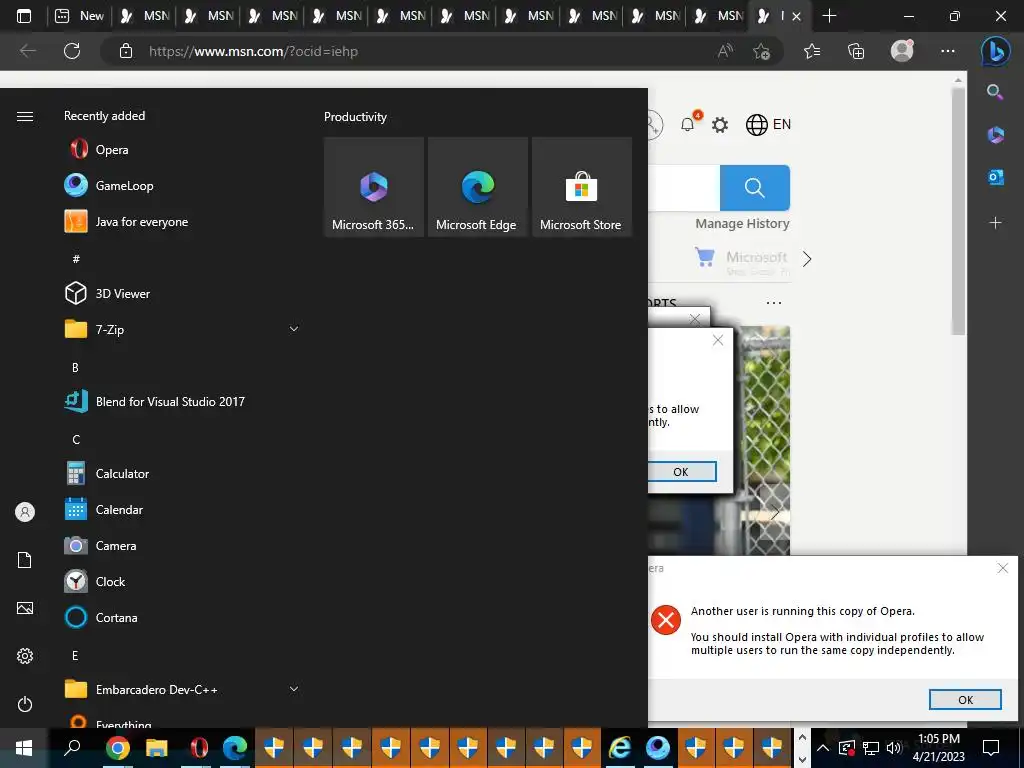Open Power options in Start menu
Image resolution: width=1024 pixels, height=768 pixels.
tap(25, 704)
